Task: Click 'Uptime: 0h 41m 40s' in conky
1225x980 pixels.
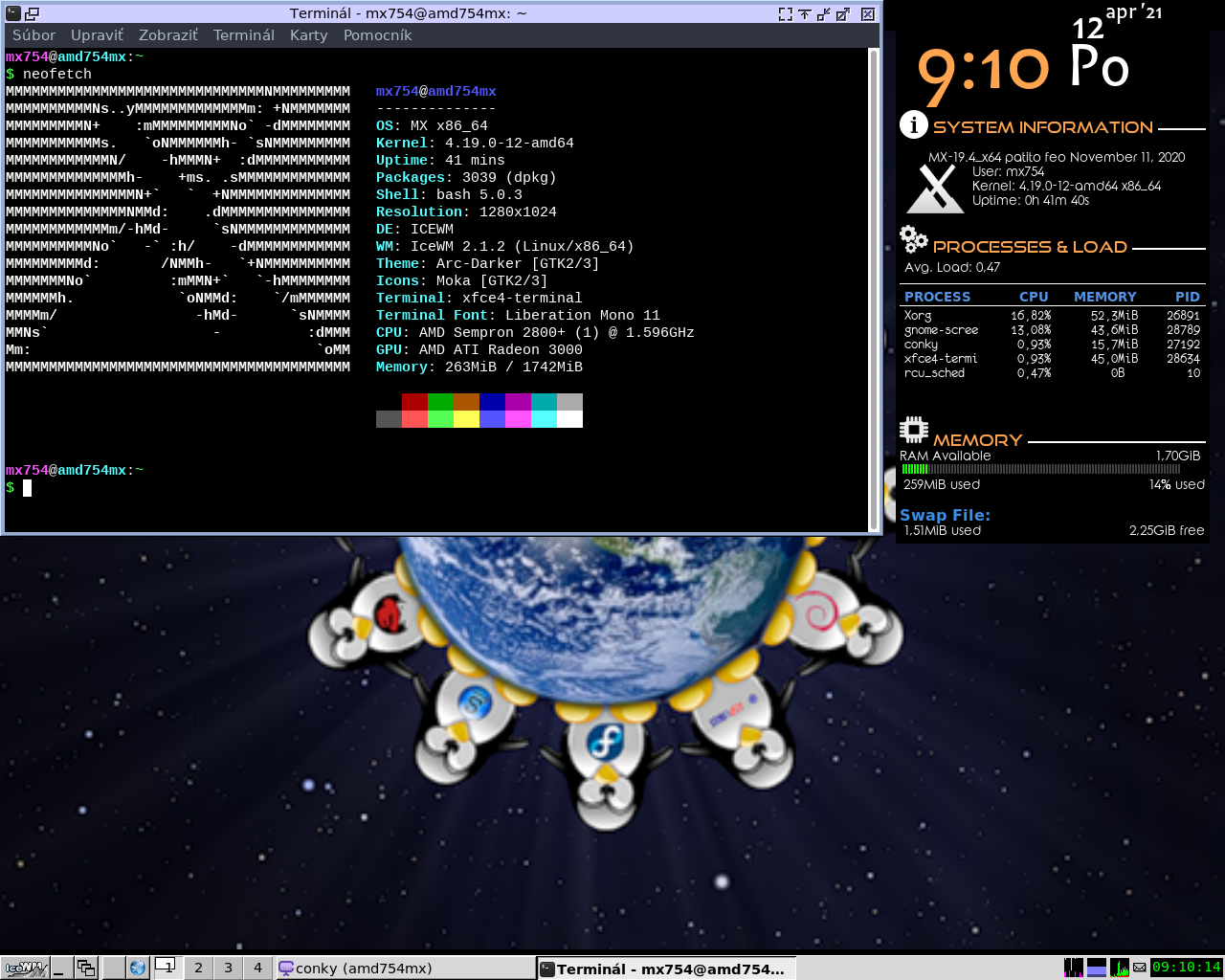Action: coord(1031,201)
